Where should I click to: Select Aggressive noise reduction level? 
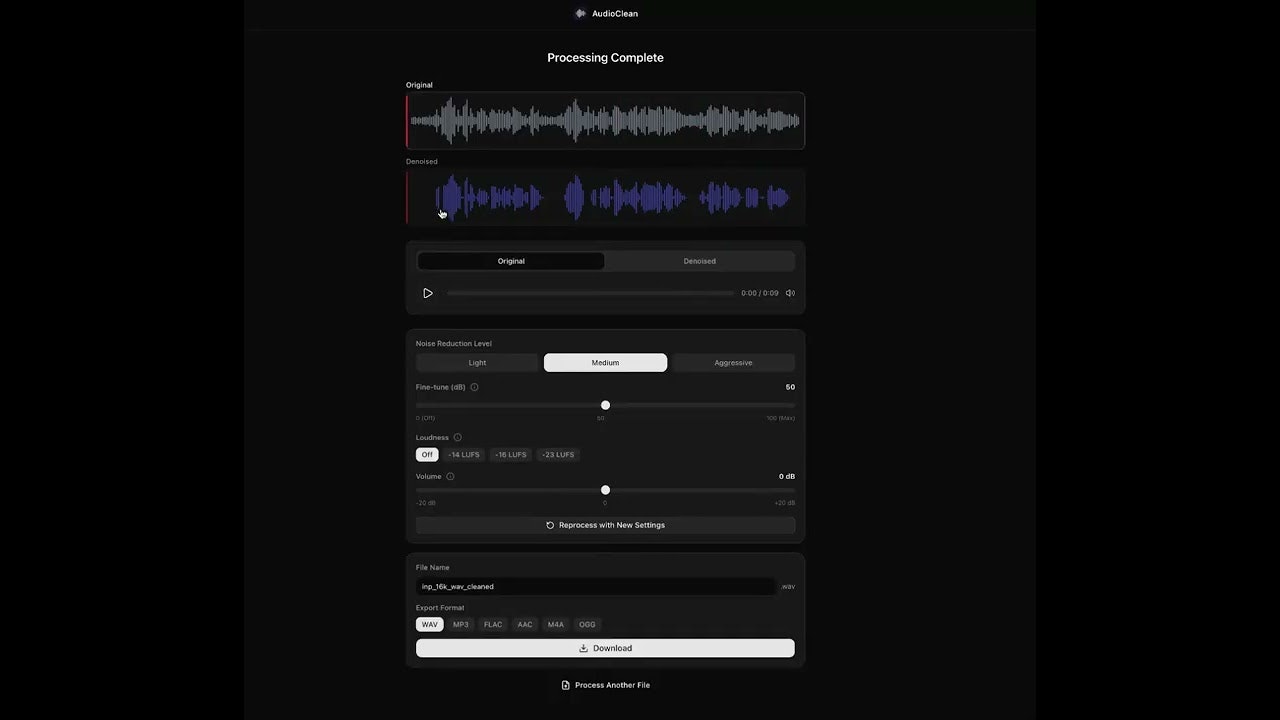(x=733, y=362)
